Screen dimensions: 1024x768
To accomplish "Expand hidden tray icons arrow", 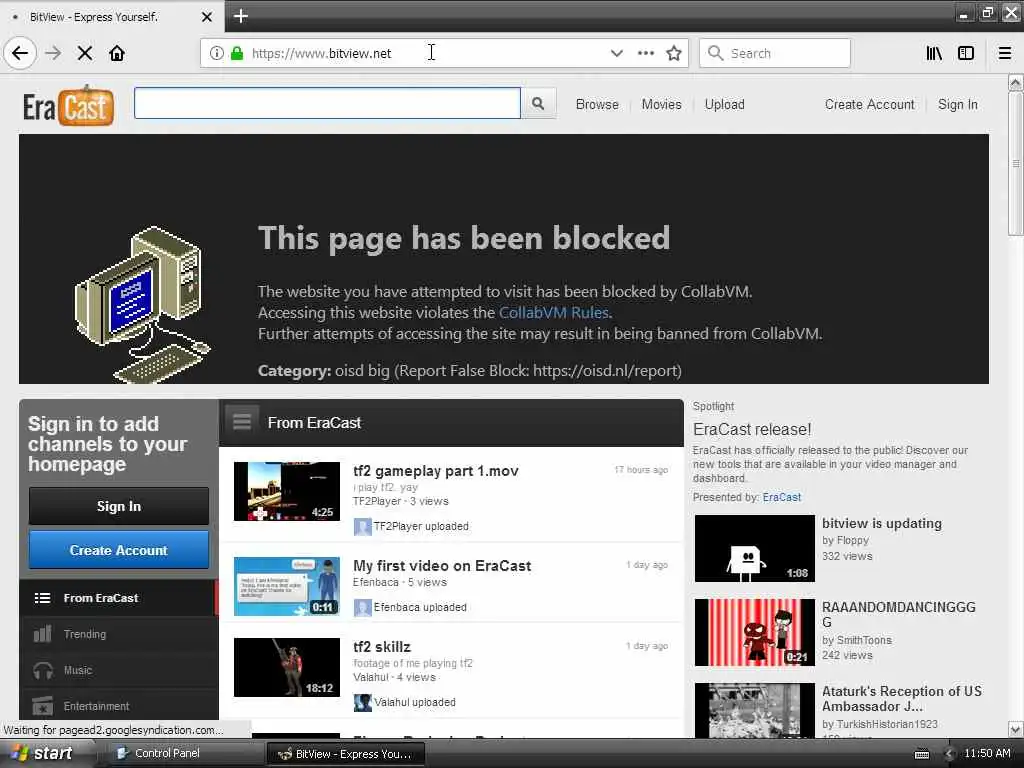I will click(950, 754).
